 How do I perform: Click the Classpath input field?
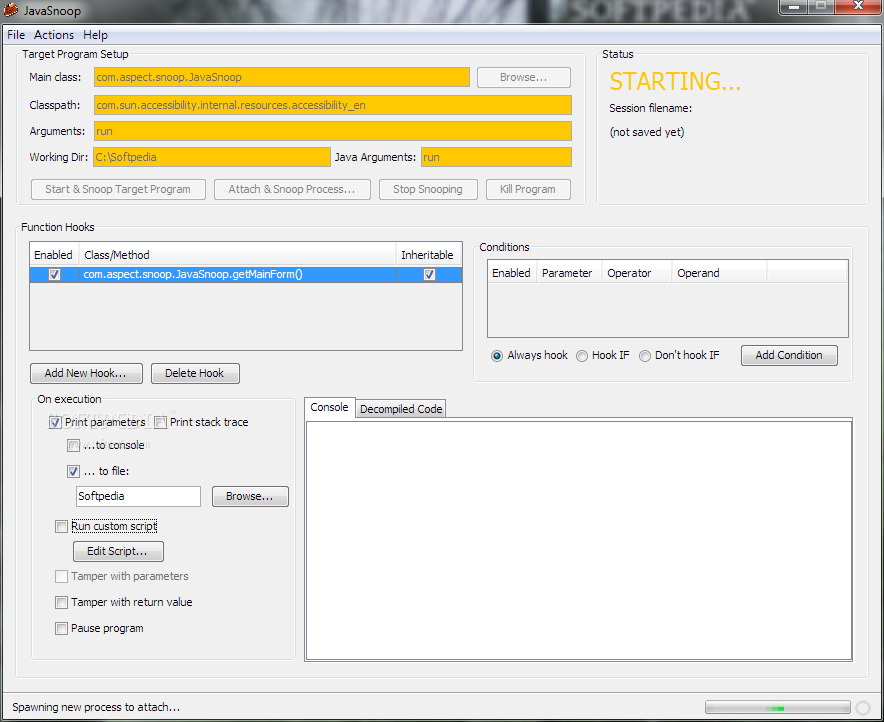pos(333,105)
